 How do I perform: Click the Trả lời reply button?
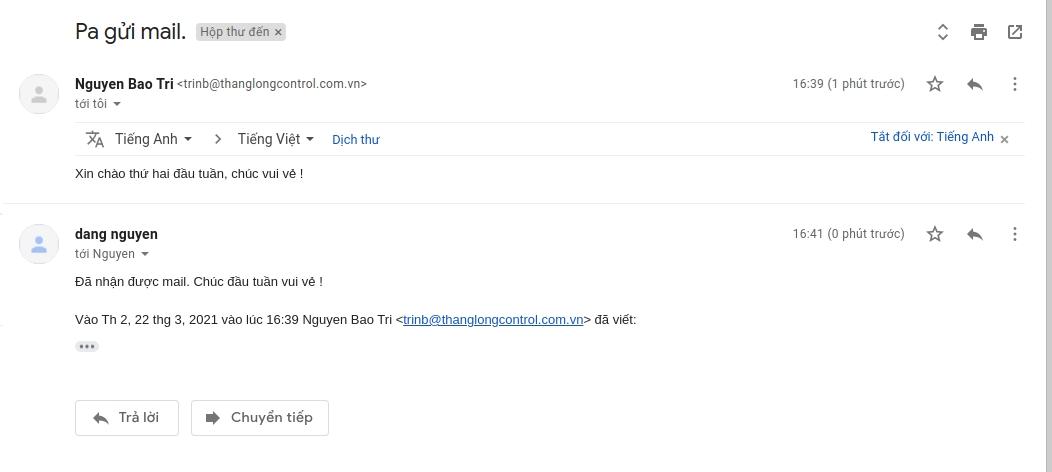pos(127,418)
